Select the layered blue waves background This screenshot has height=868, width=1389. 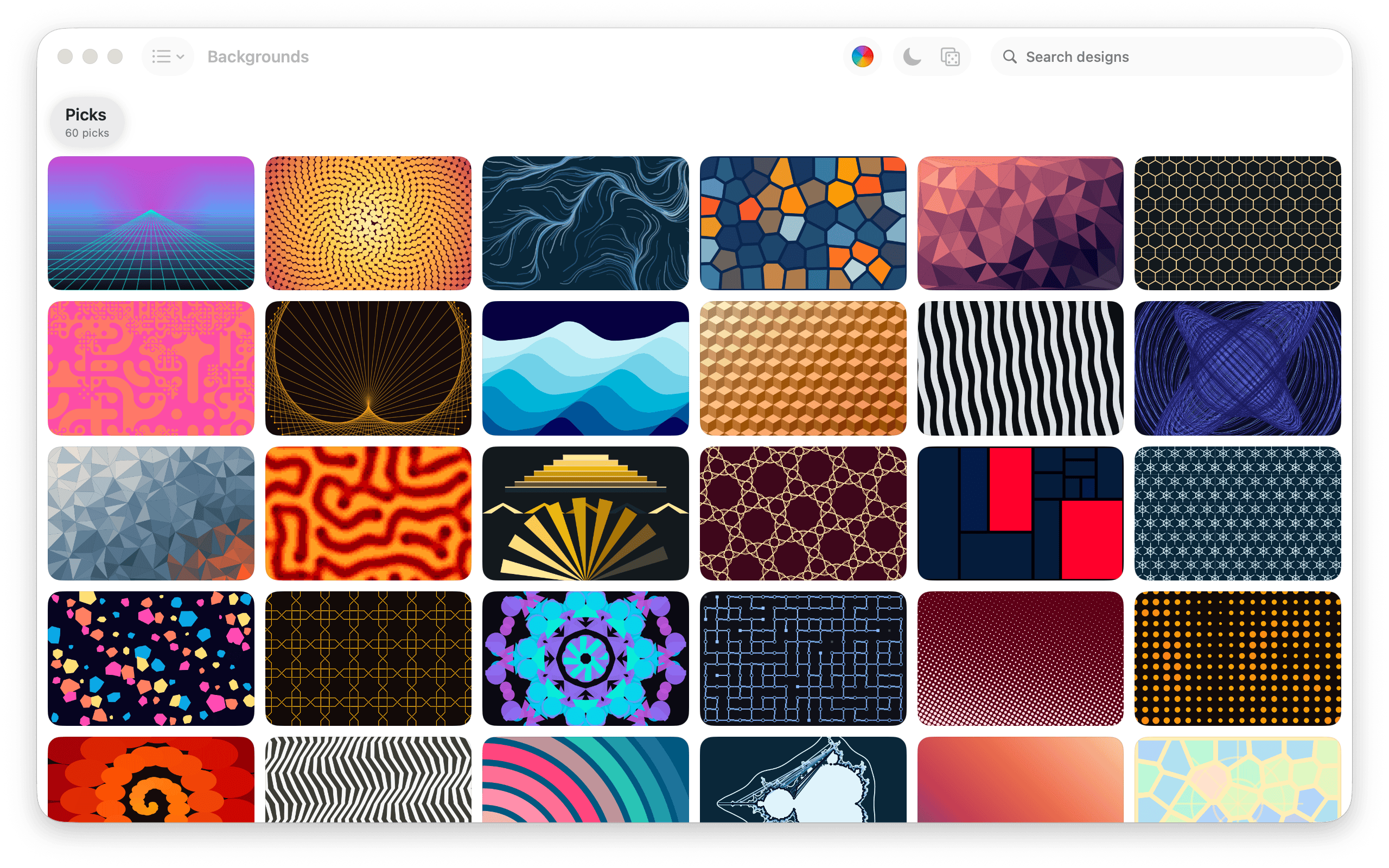[x=585, y=368]
